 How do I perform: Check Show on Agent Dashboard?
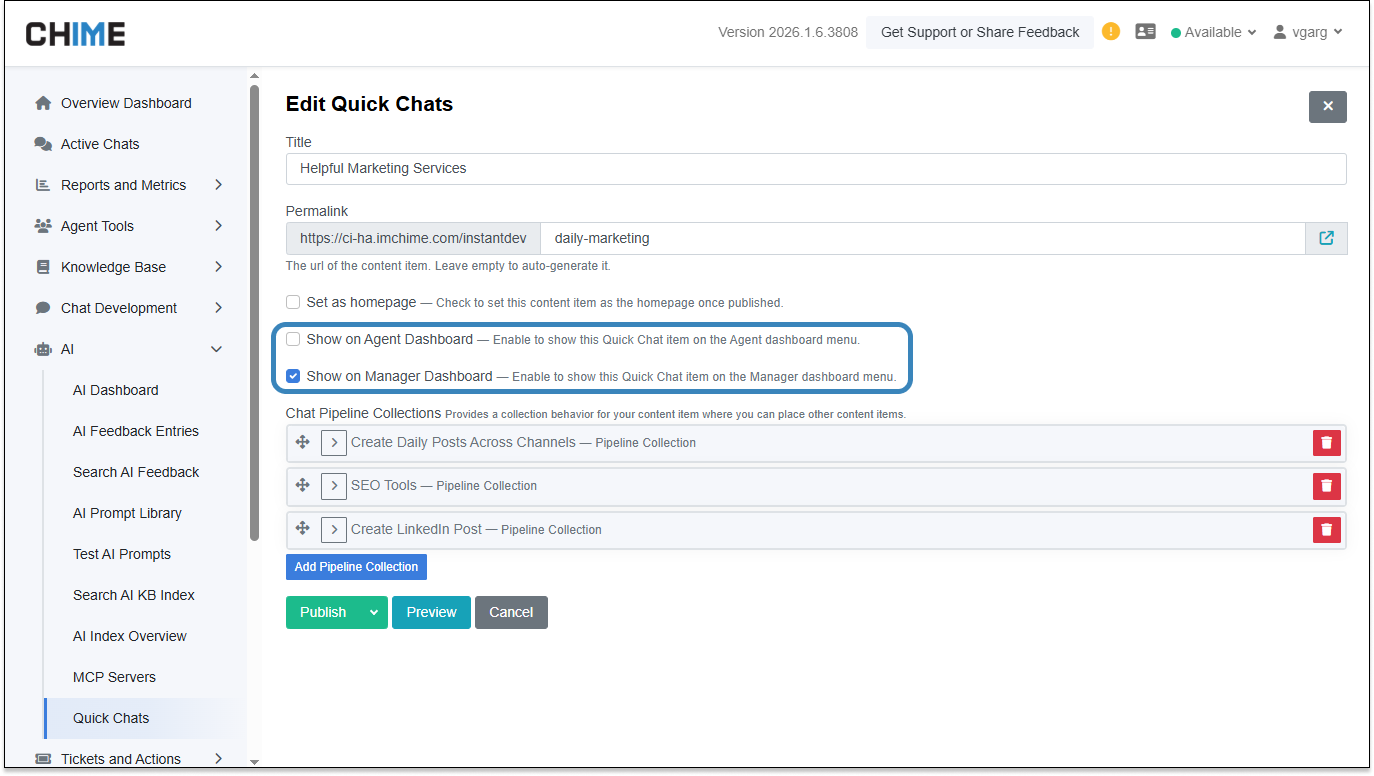293,339
